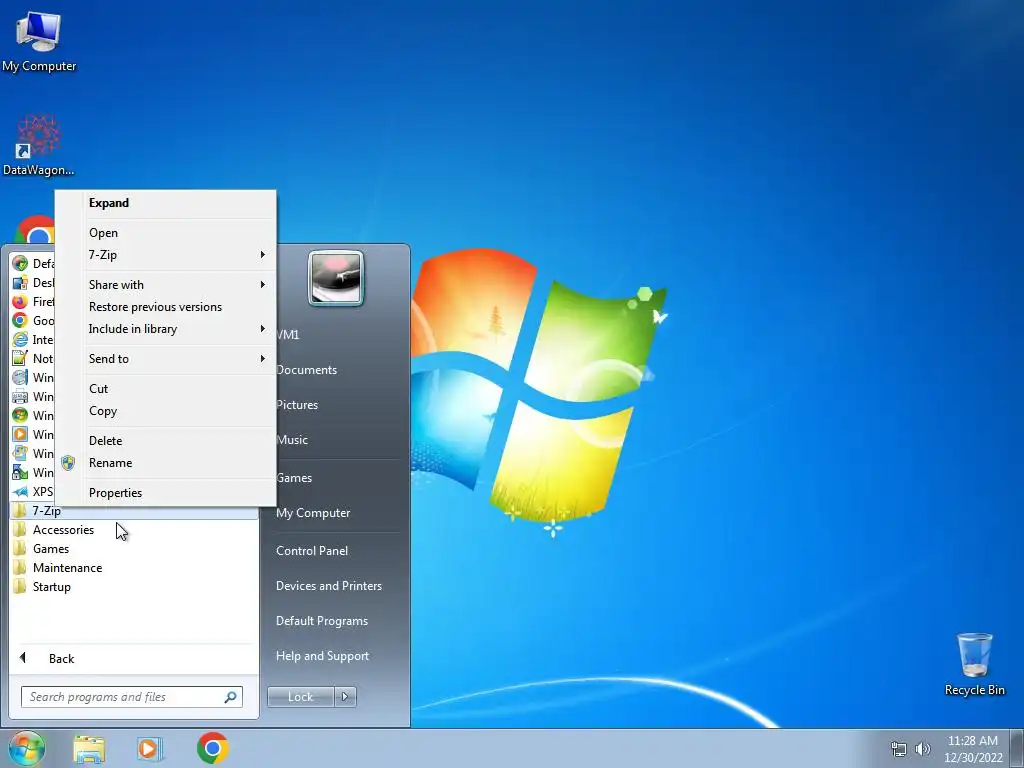Choose Rename from the context menu
Viewport: 1024px width, 768px height.
(166, 463)
